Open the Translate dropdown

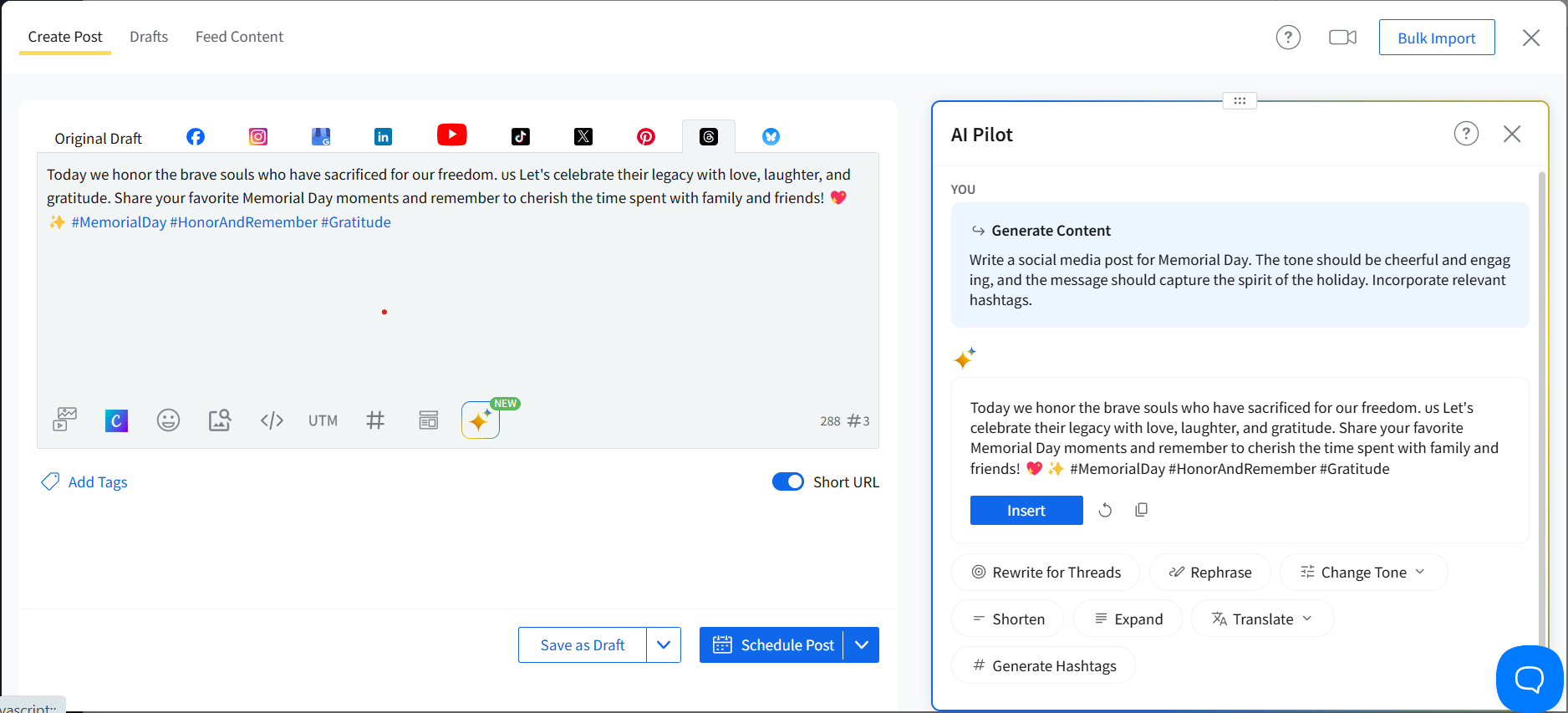pos(1262,619)
